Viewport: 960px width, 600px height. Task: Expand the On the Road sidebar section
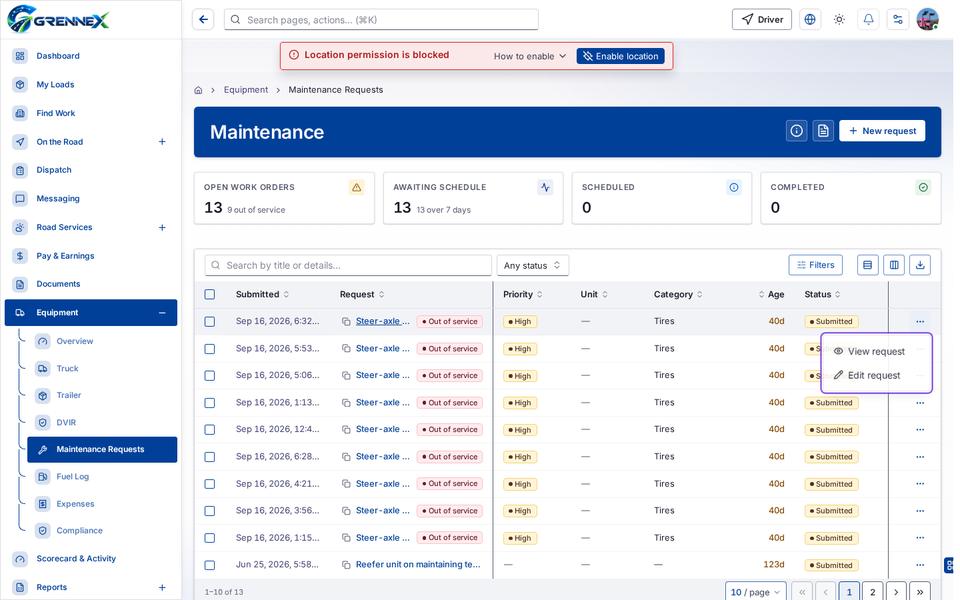tap(162, 142)
